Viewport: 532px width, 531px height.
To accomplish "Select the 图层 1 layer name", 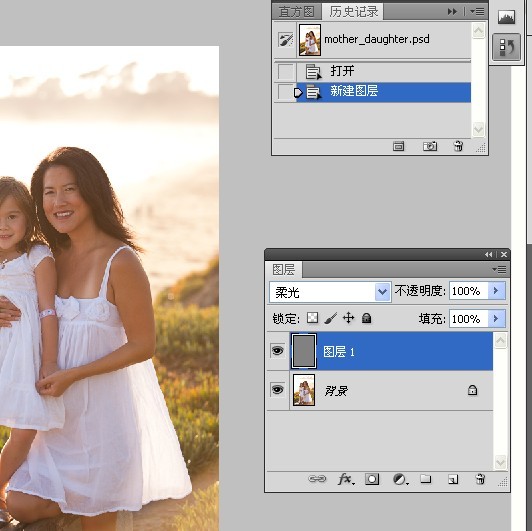I will click(x=339, y=352).
